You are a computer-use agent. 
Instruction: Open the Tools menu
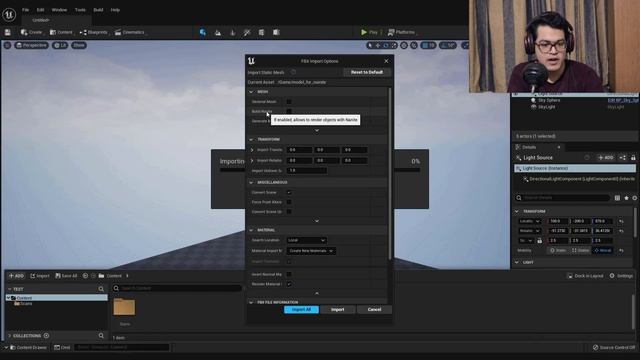80,10
